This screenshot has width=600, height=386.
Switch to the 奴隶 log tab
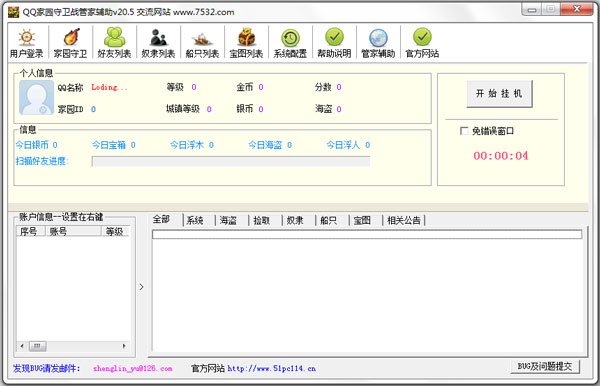click(x=295, y=220)
